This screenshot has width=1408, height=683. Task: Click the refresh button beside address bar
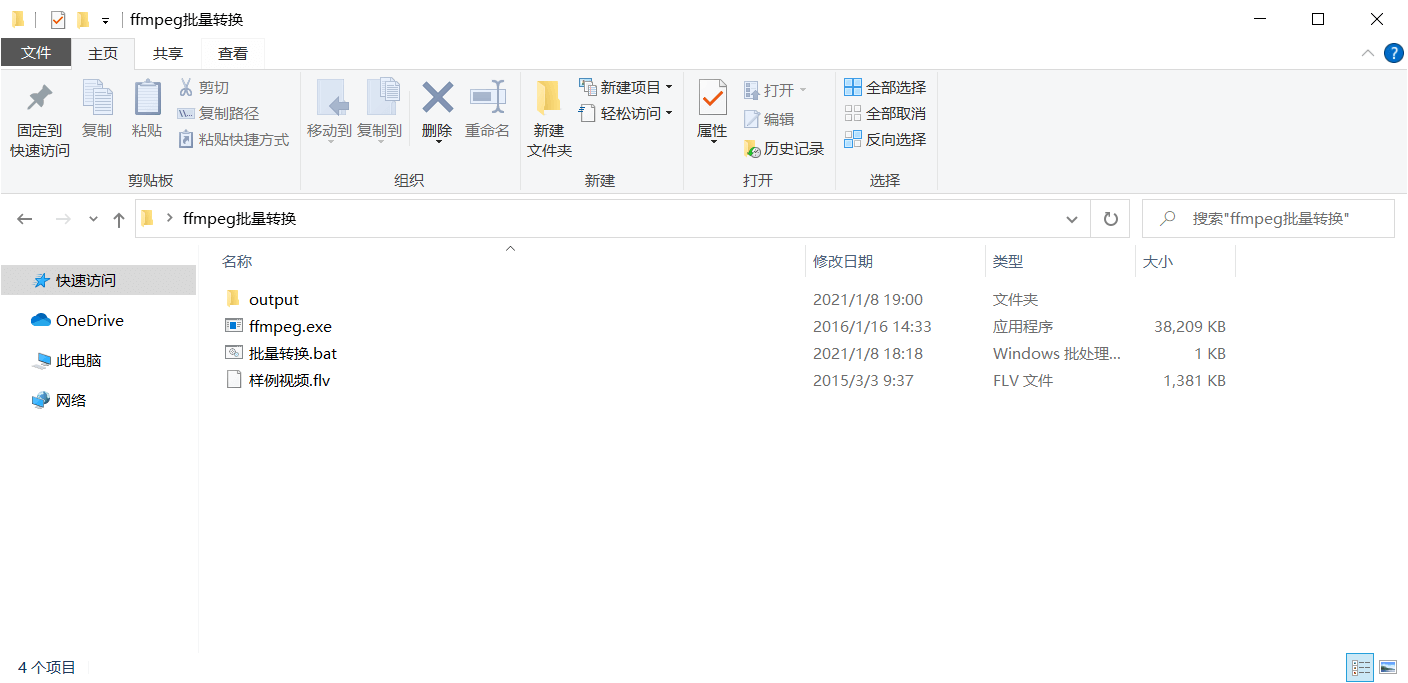1110,219
